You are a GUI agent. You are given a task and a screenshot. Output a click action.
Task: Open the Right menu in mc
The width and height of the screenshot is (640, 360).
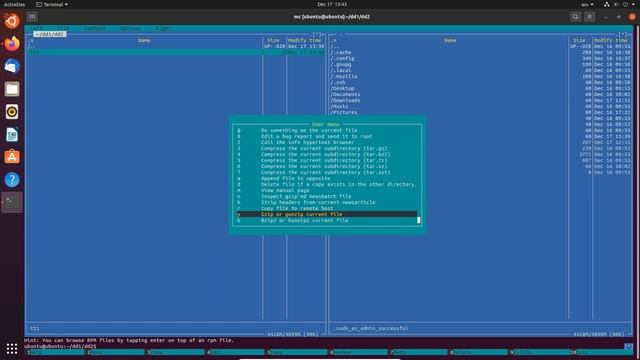[163, 29]
